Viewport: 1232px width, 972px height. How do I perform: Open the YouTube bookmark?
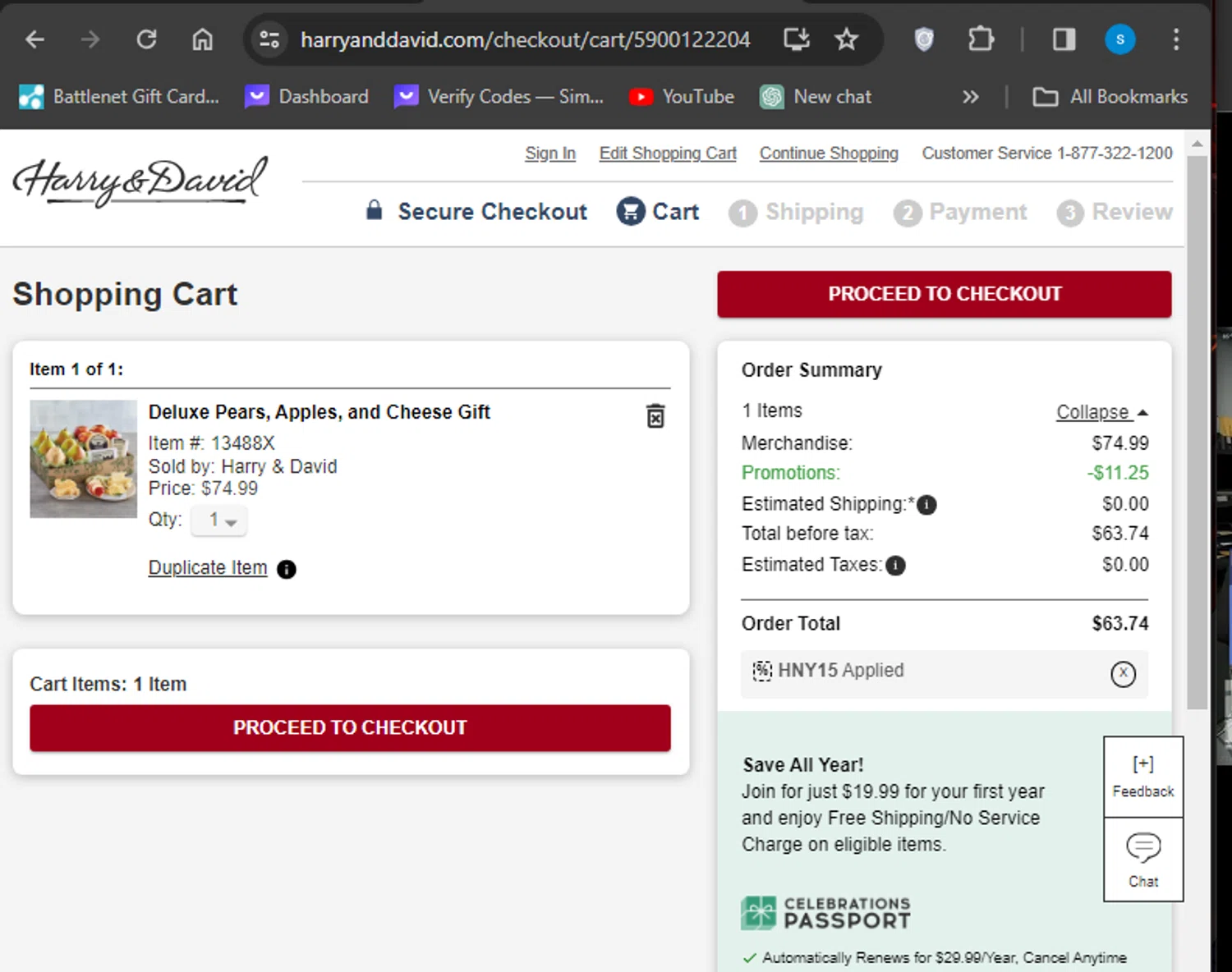[x=682, y=97]
